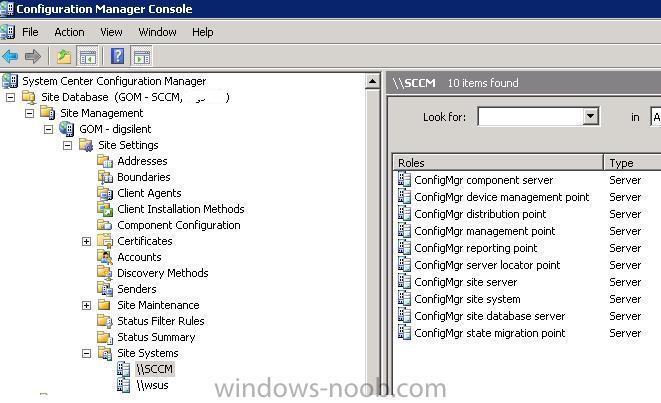Click the GOM - digsilent site globe icon
This screenshot has width=661, height=403.
(67, 129)
